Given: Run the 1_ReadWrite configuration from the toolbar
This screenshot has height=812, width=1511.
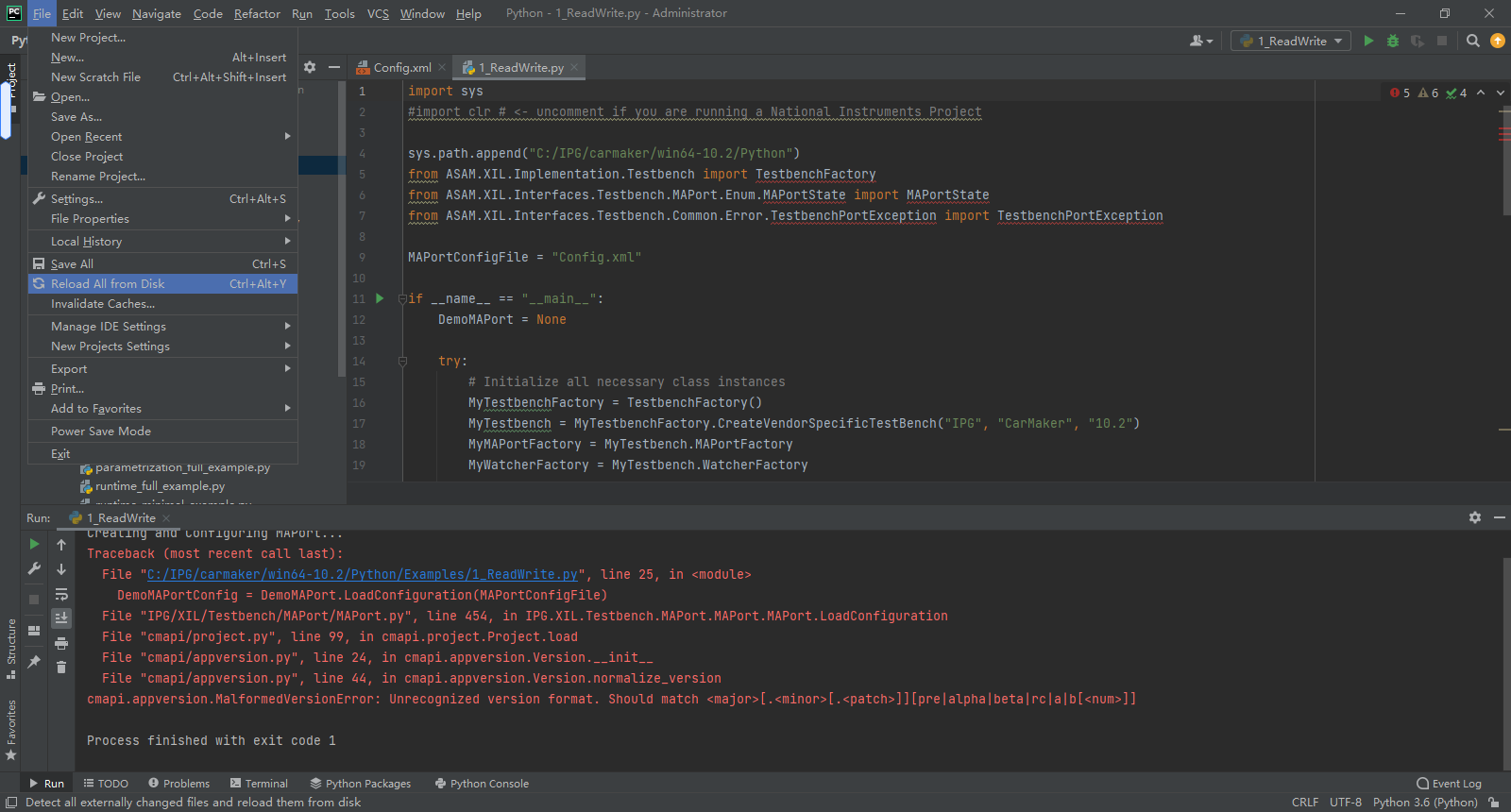Looking at the screenshot, I should [1368, 41].
